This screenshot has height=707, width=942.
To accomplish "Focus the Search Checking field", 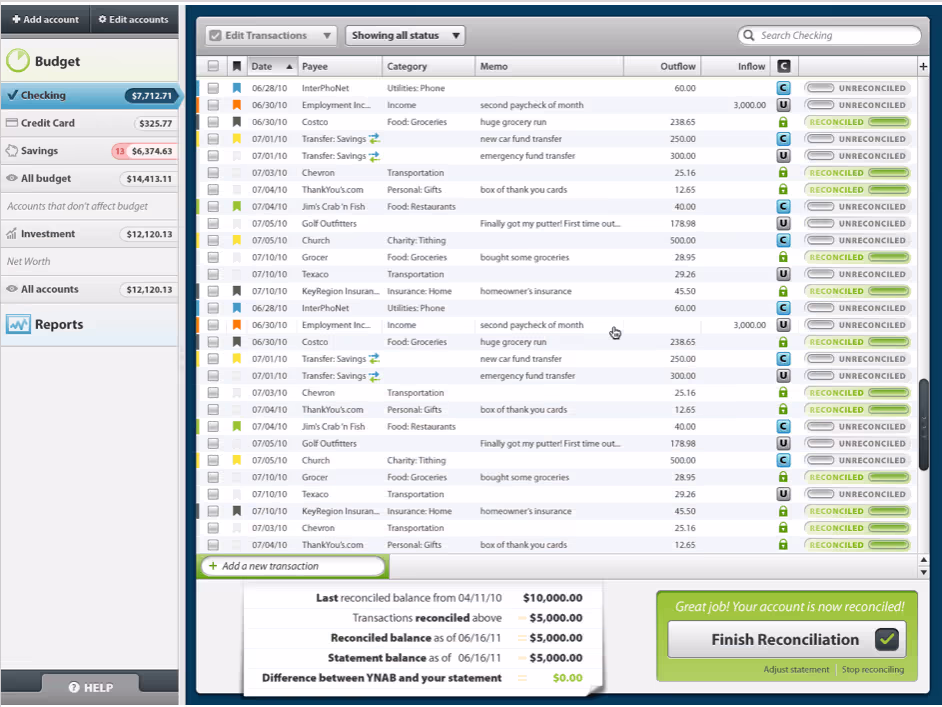I will 829,35.
